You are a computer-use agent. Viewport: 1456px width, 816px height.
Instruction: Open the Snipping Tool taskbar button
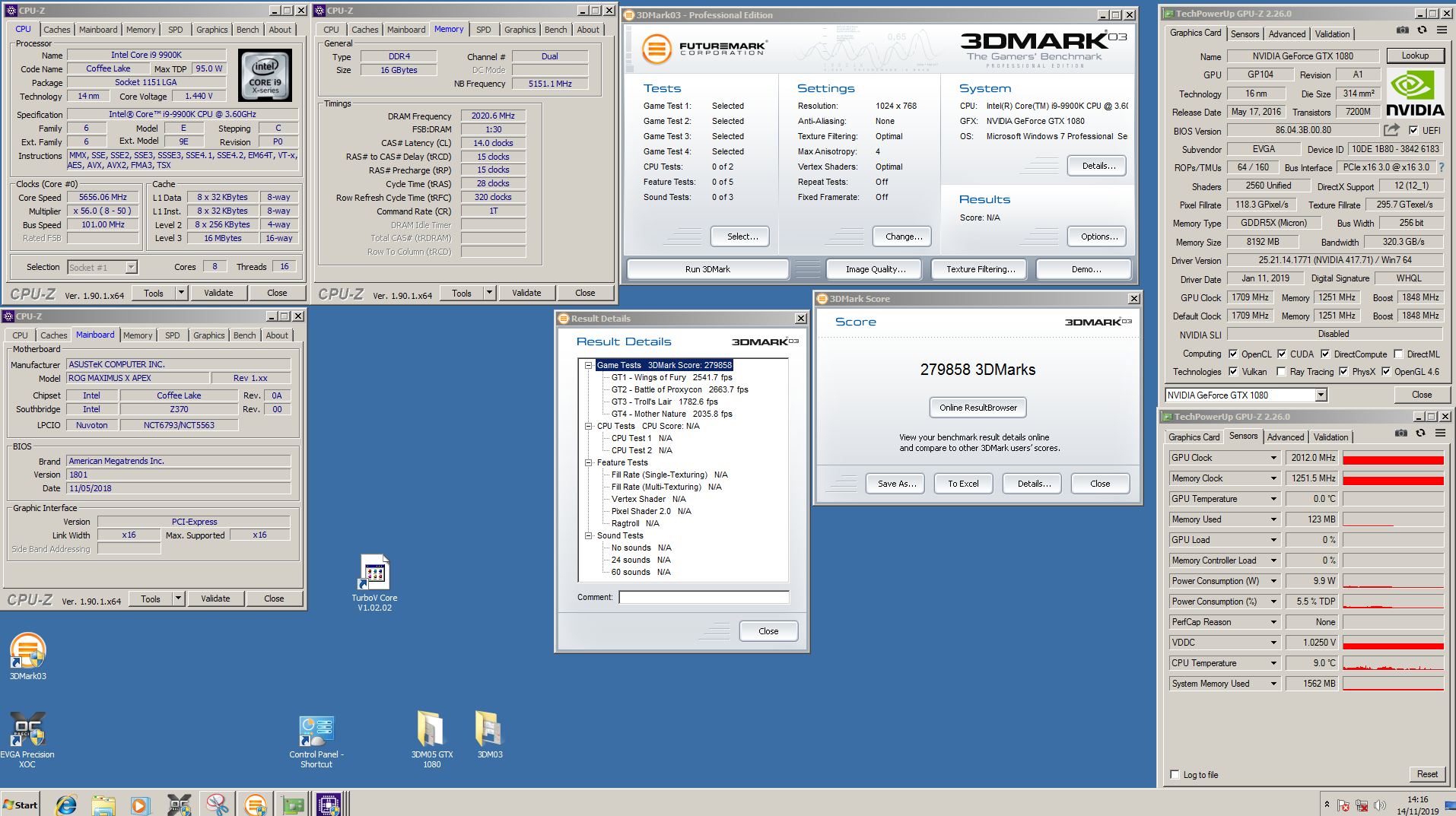[218, 804]
